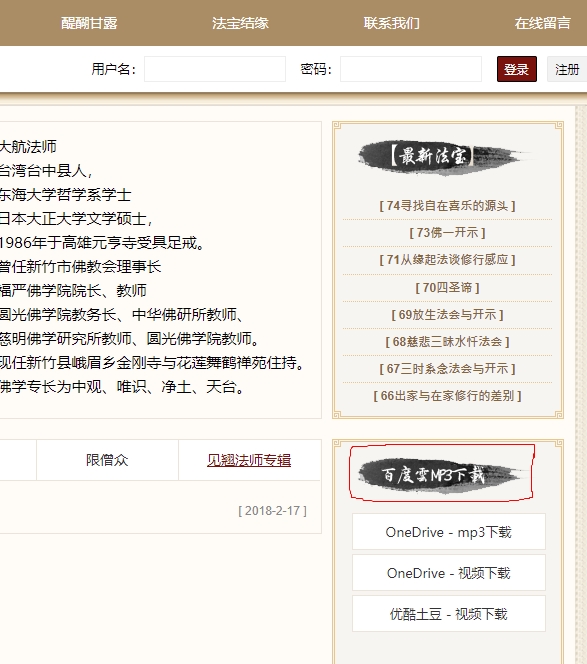Viewport: 587px width, 664px height.
Task: Go to the 联系我们 page
Action: 391,23
